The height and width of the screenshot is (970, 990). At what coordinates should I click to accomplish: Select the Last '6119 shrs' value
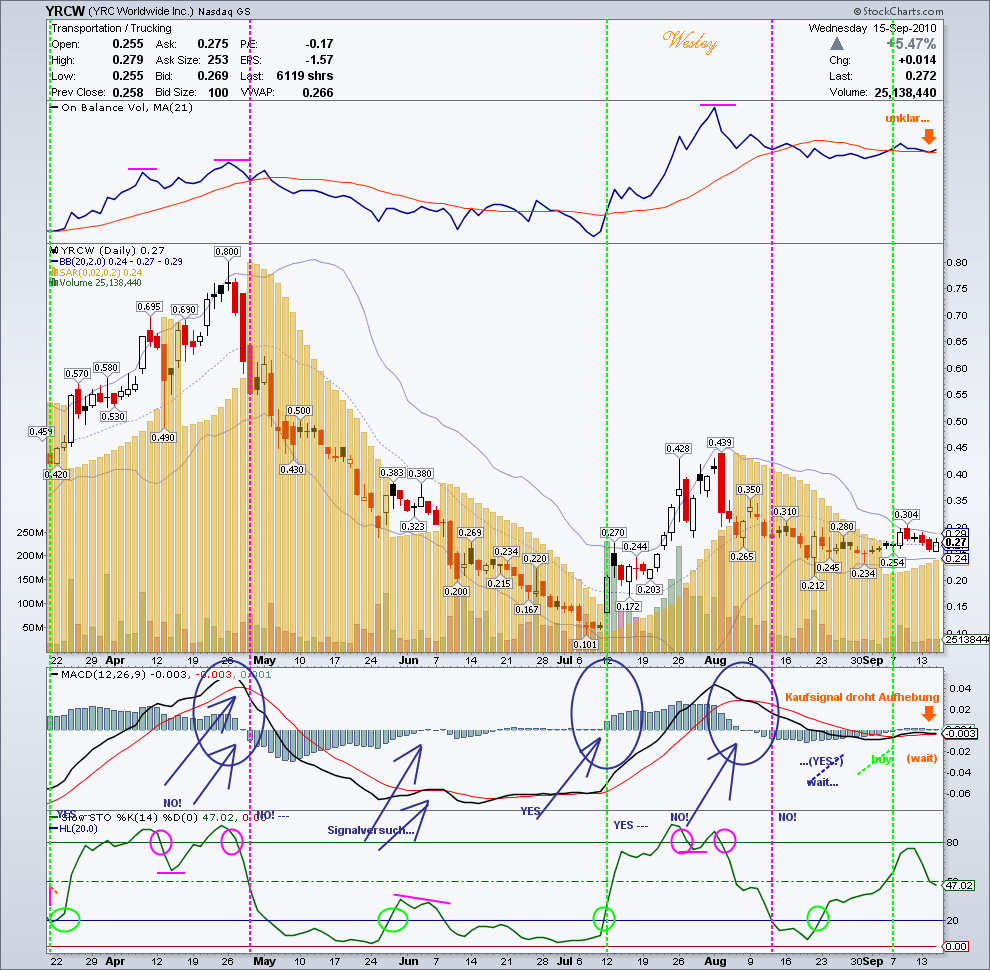click(x=305, y=76)
